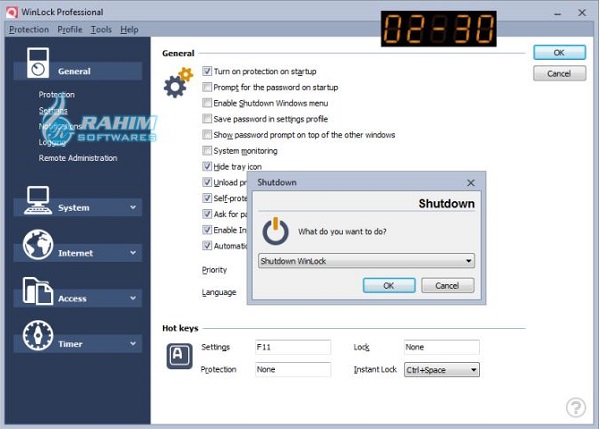Click the gears icon beside General settings
Image resolution: width=600 pixels, height=429 pixels.
click(178, 82)
